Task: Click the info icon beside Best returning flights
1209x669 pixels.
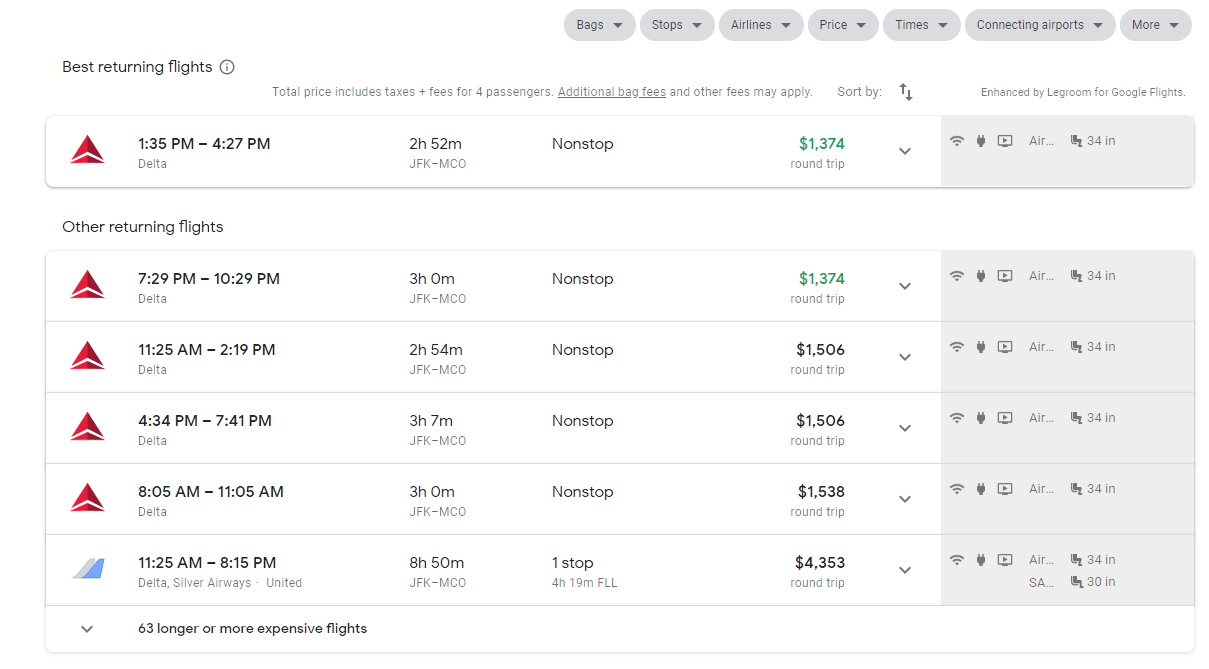Action: 227,67
